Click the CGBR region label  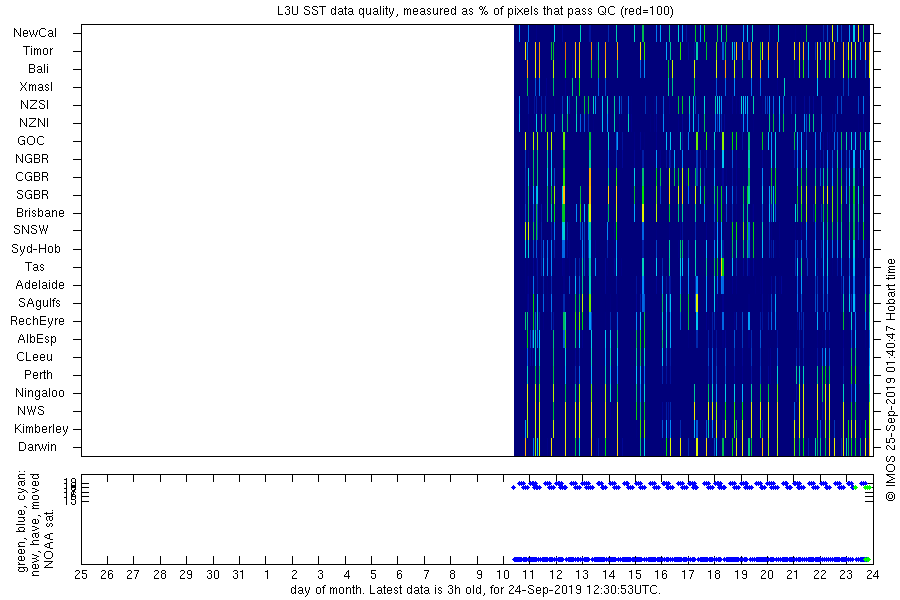32,176
